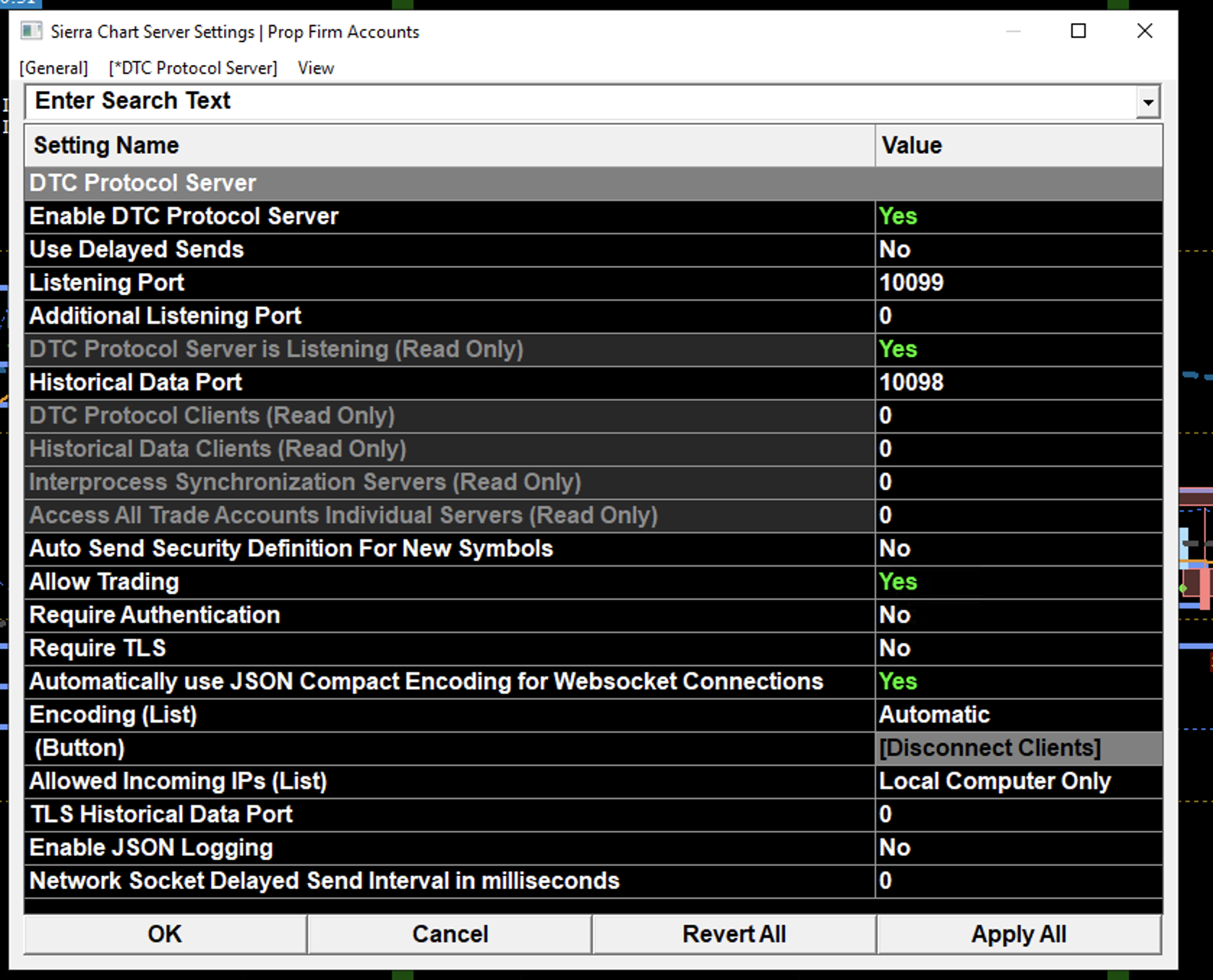Click the Disconnect Clients button
Image resolution: width=1213 pixels, height=980 pixels.
click(x=1019, y=748)
